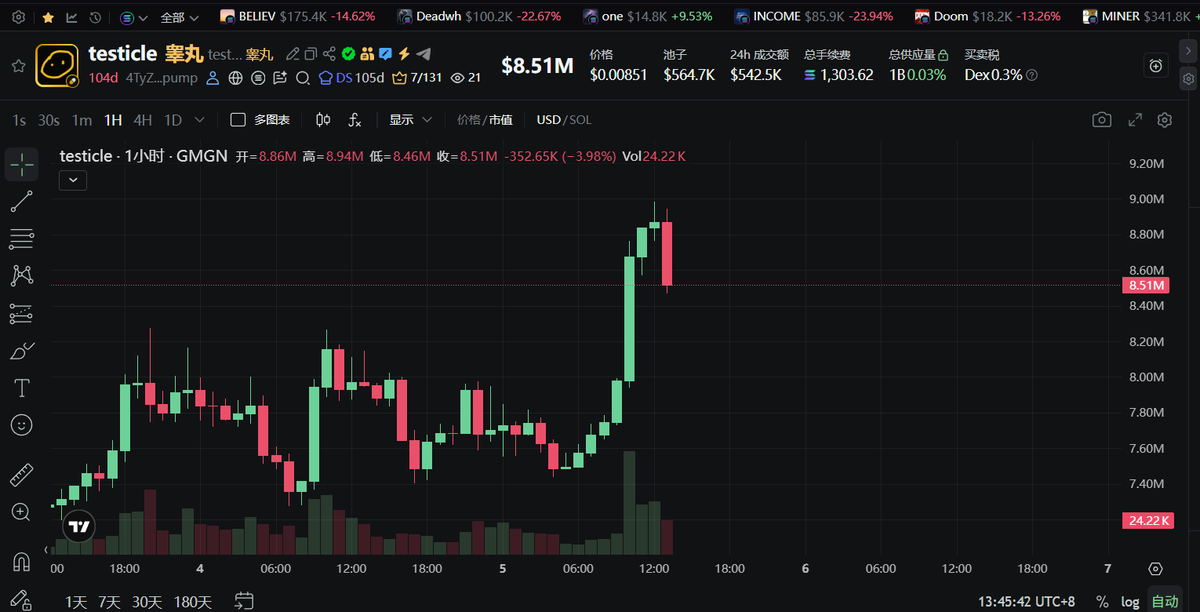Select the text annotation tool
The image size is (1200, 612).
point(21,388)
